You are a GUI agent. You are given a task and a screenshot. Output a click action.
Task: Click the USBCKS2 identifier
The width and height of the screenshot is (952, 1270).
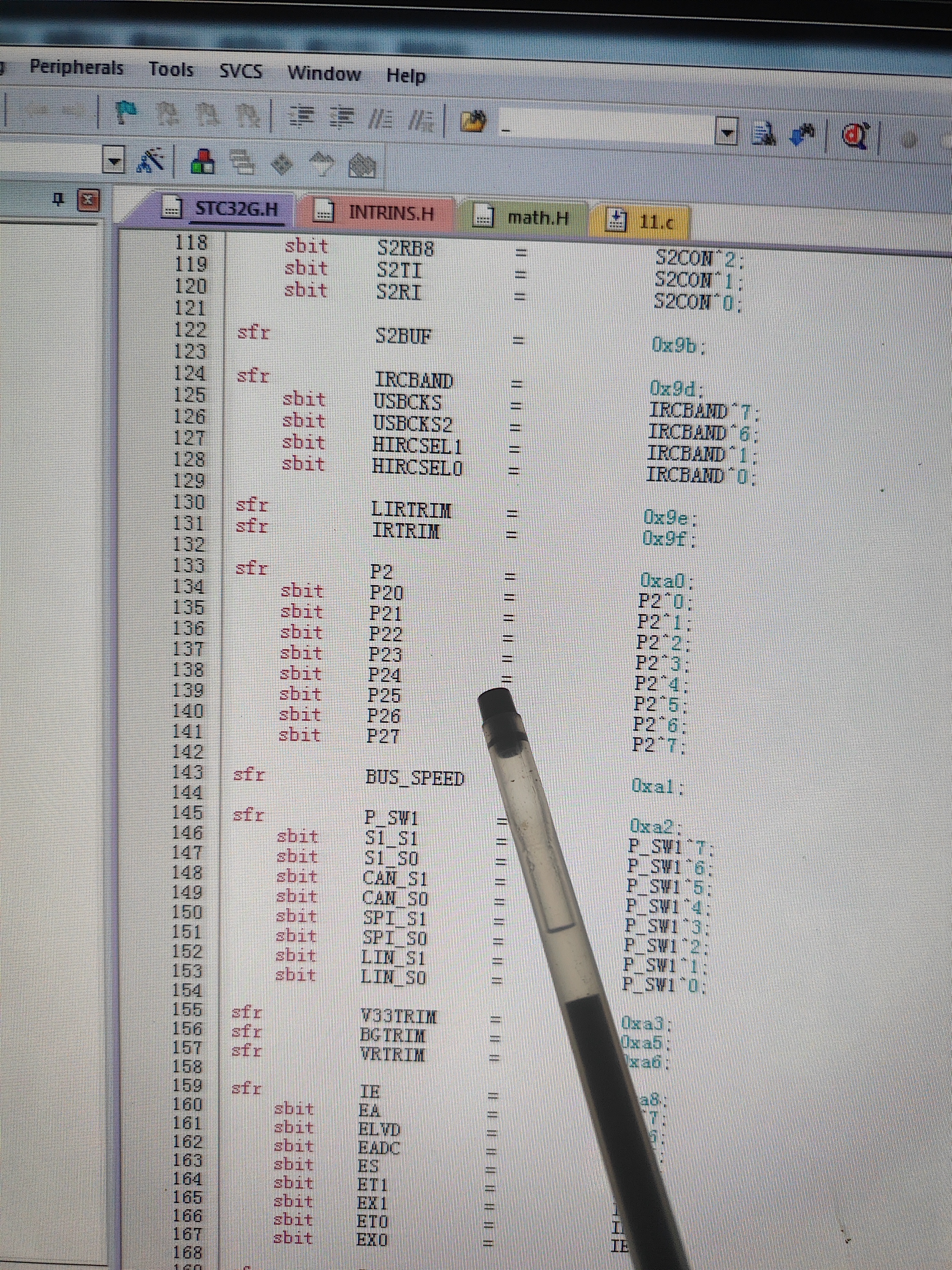(x=413, y=423)
